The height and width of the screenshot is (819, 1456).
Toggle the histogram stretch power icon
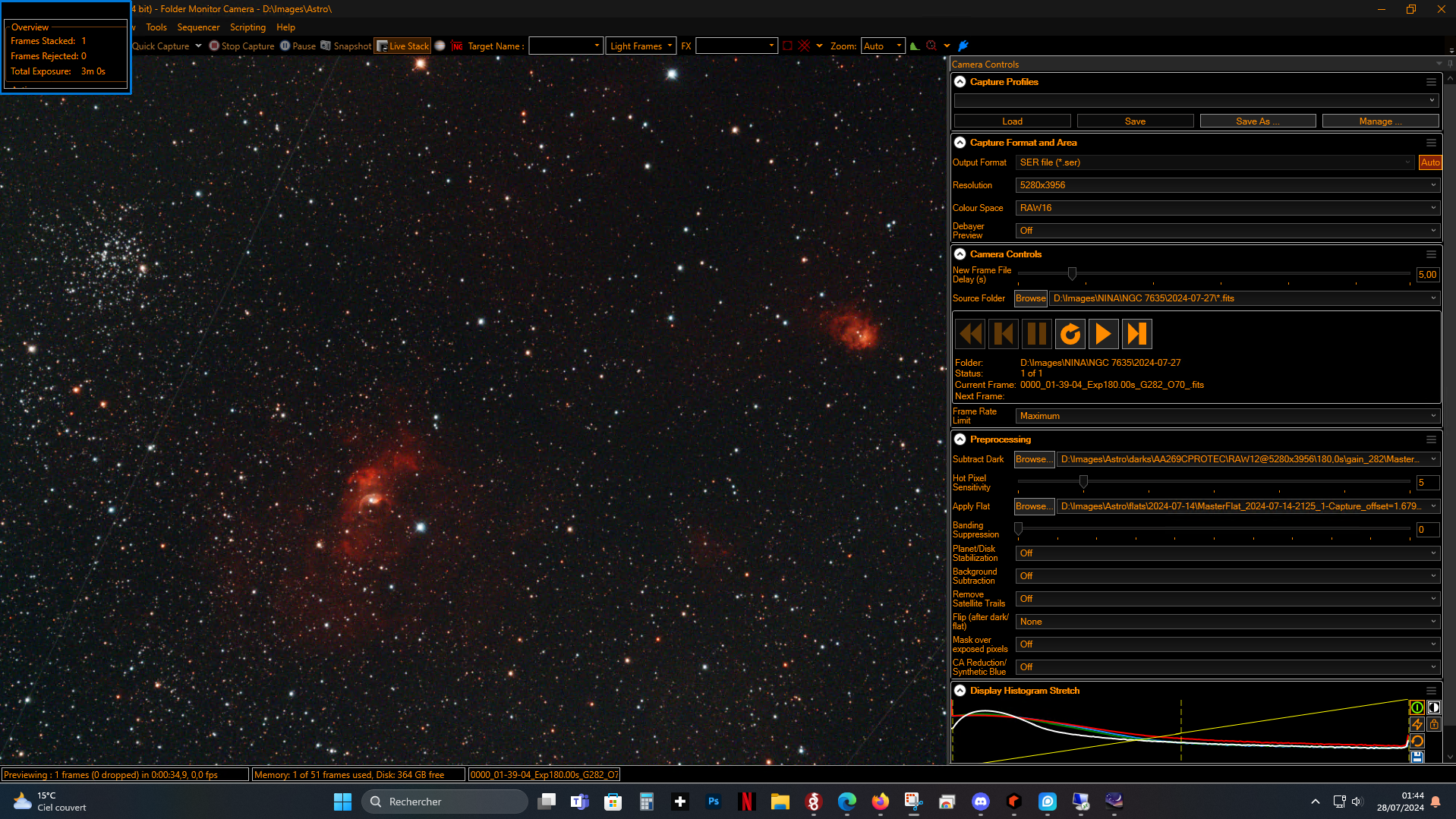tap(1417, 707)
